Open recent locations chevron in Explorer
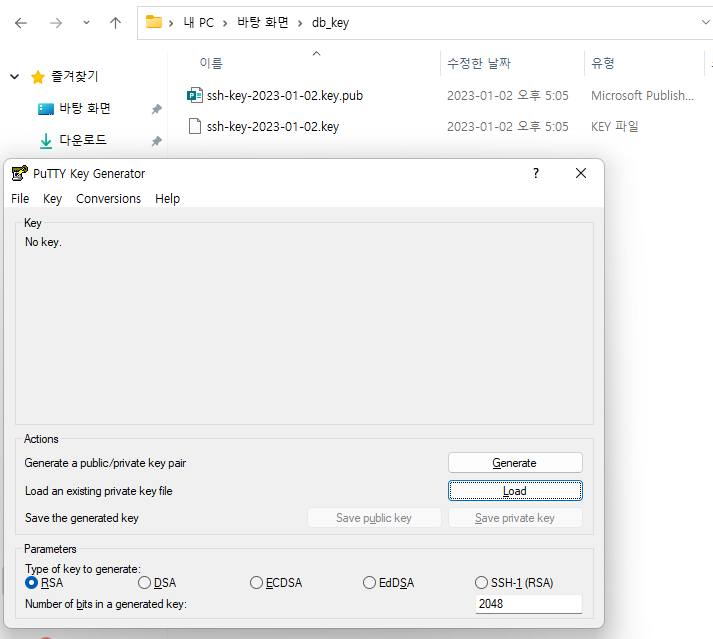 tap(86, 23)
